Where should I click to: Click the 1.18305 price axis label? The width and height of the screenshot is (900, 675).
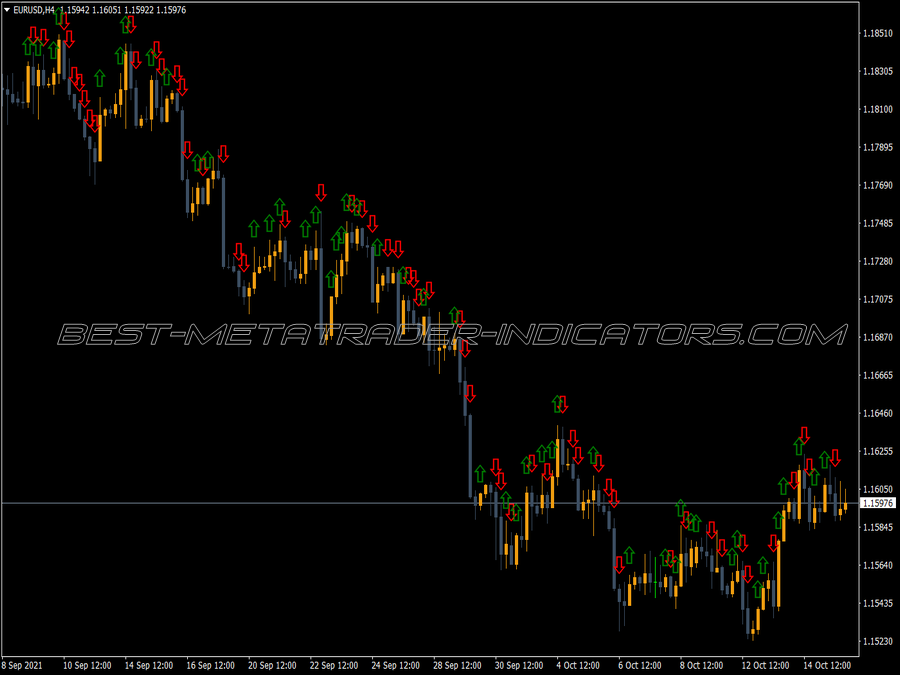878,71
